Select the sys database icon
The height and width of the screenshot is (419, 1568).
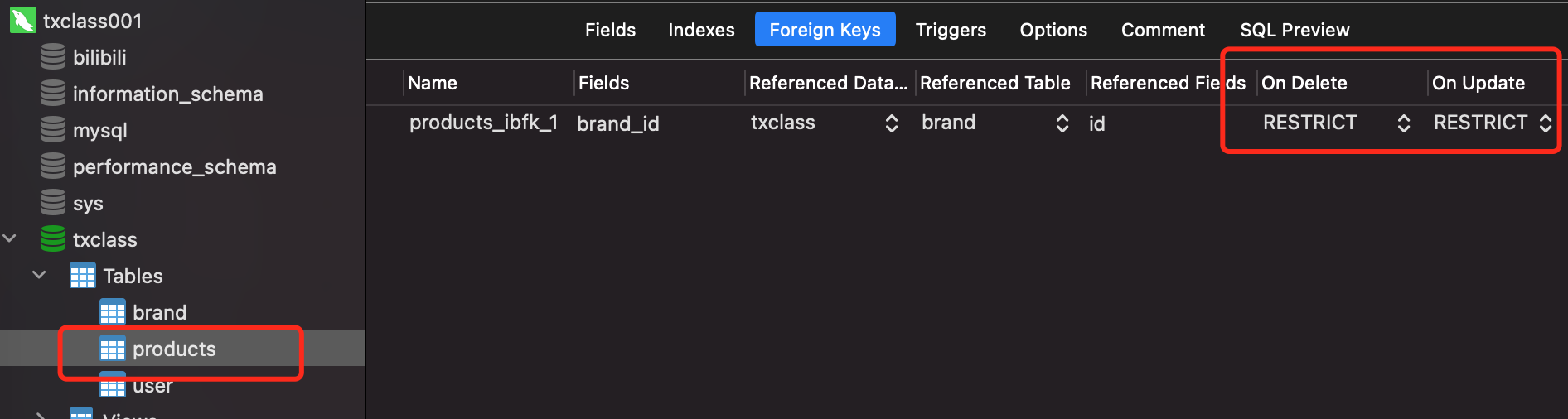pyautogui.click(x=53, y=203)
